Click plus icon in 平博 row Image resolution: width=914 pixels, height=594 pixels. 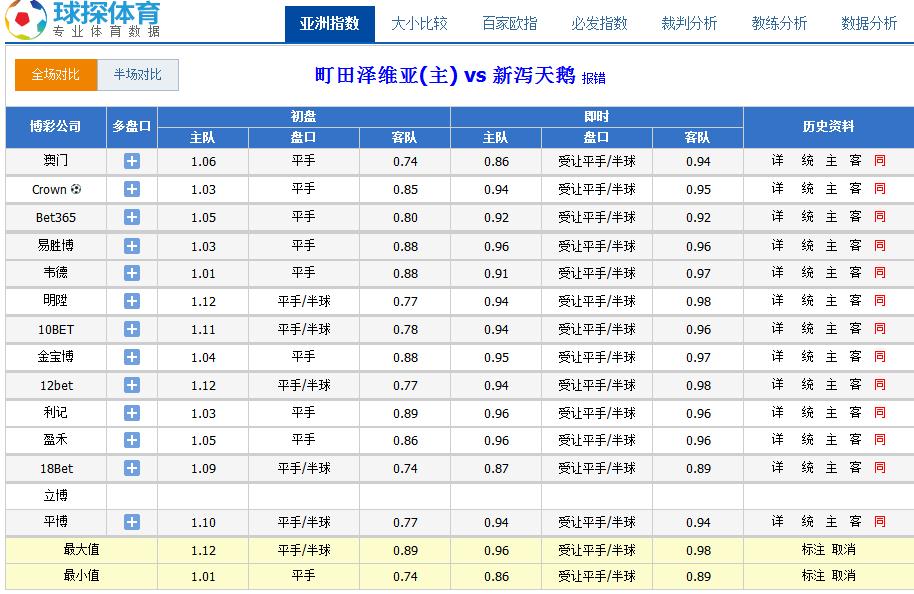(132, 522)
